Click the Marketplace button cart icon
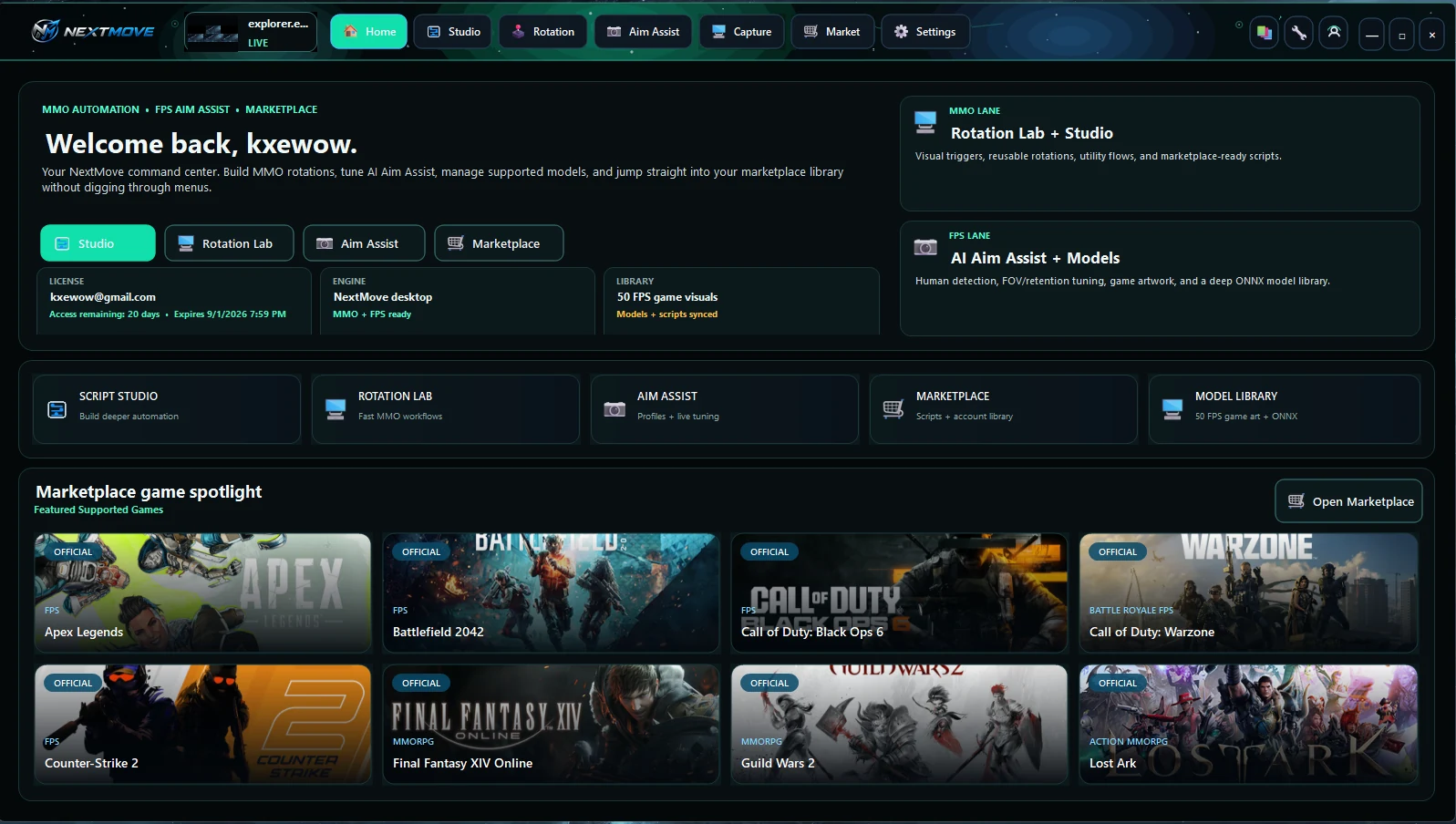 click(456, 243)
